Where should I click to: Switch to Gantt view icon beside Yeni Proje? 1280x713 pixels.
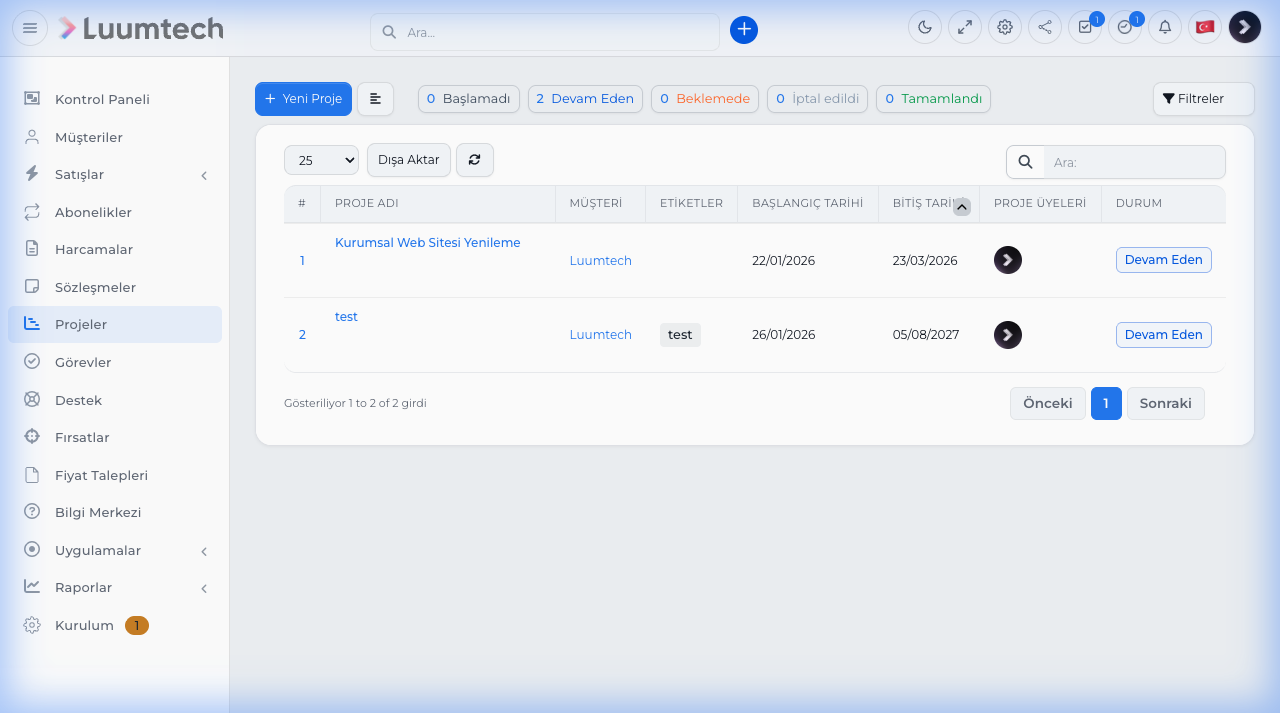[375, 99]
